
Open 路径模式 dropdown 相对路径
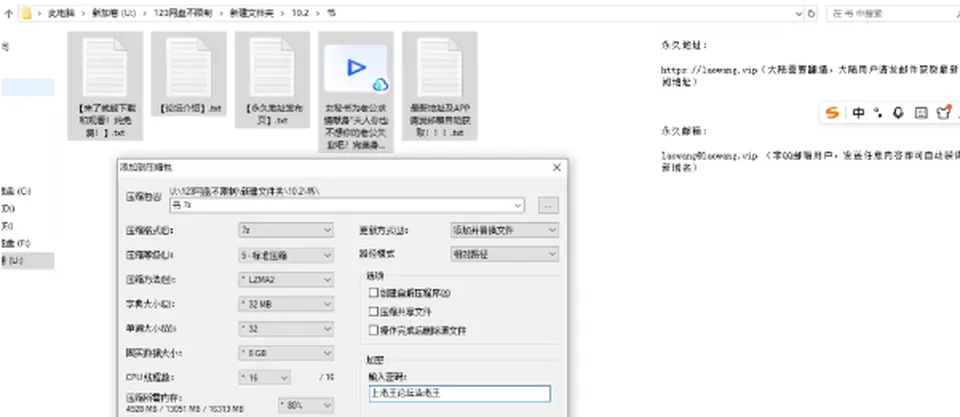click(504, 254)
